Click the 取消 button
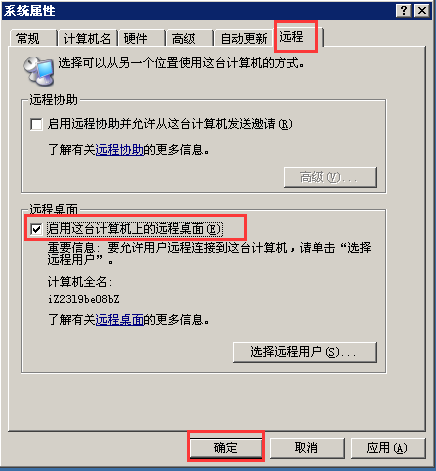The height and width of the screenshot is (471, 436). click(x=307, y=448)
